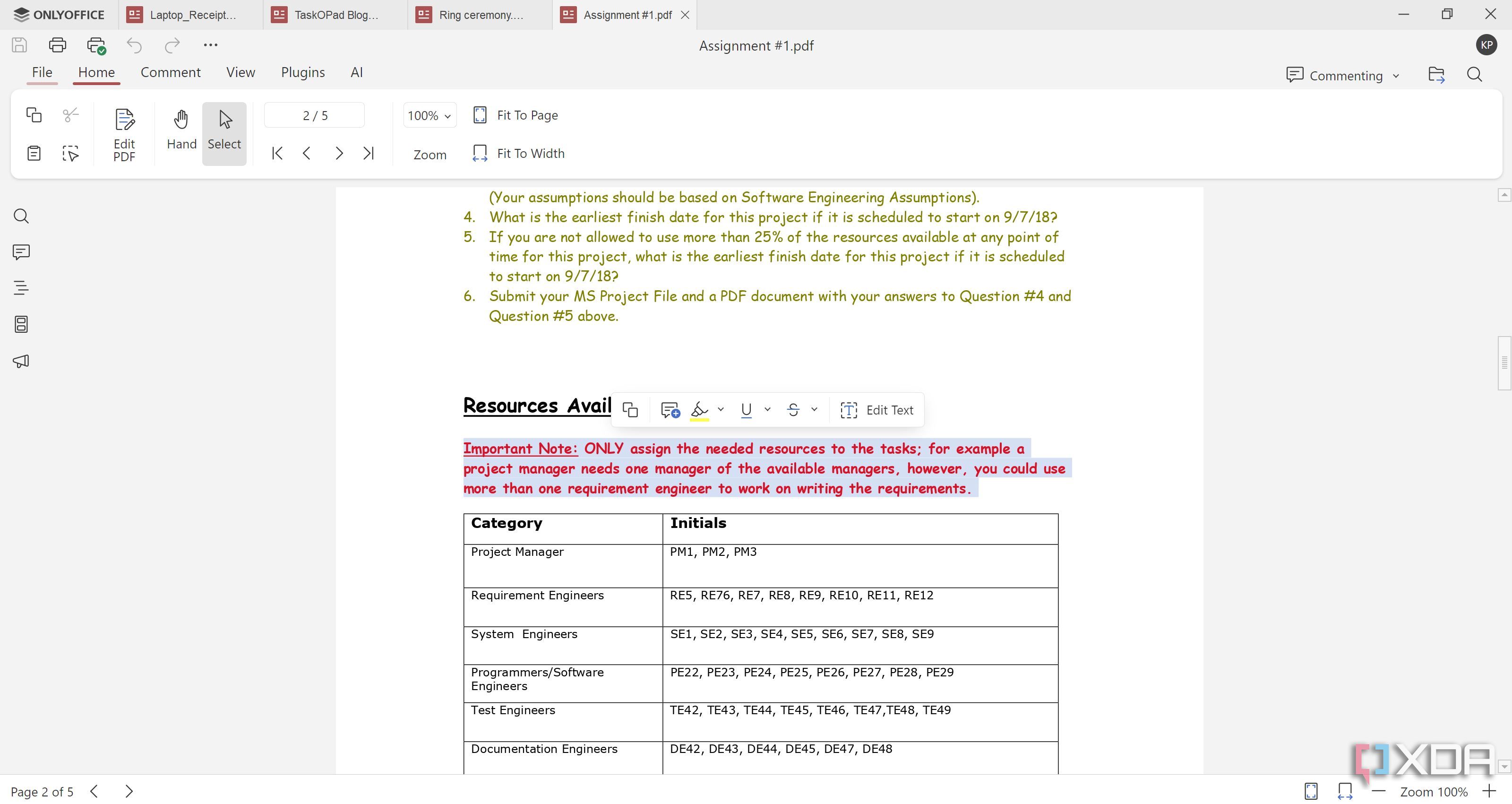Image resolution: width=1512 pixels, height=804 pixels.
Task: Click the Edit Text button
Action: tap(877, 410)
